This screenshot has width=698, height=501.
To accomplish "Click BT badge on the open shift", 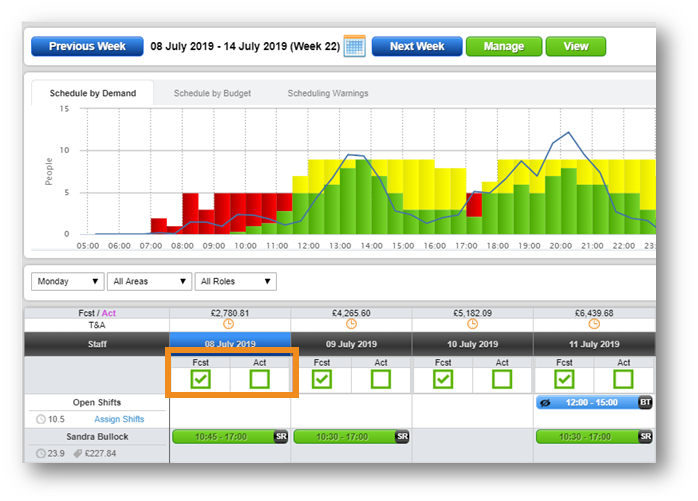I will click(x=646, y=402).
